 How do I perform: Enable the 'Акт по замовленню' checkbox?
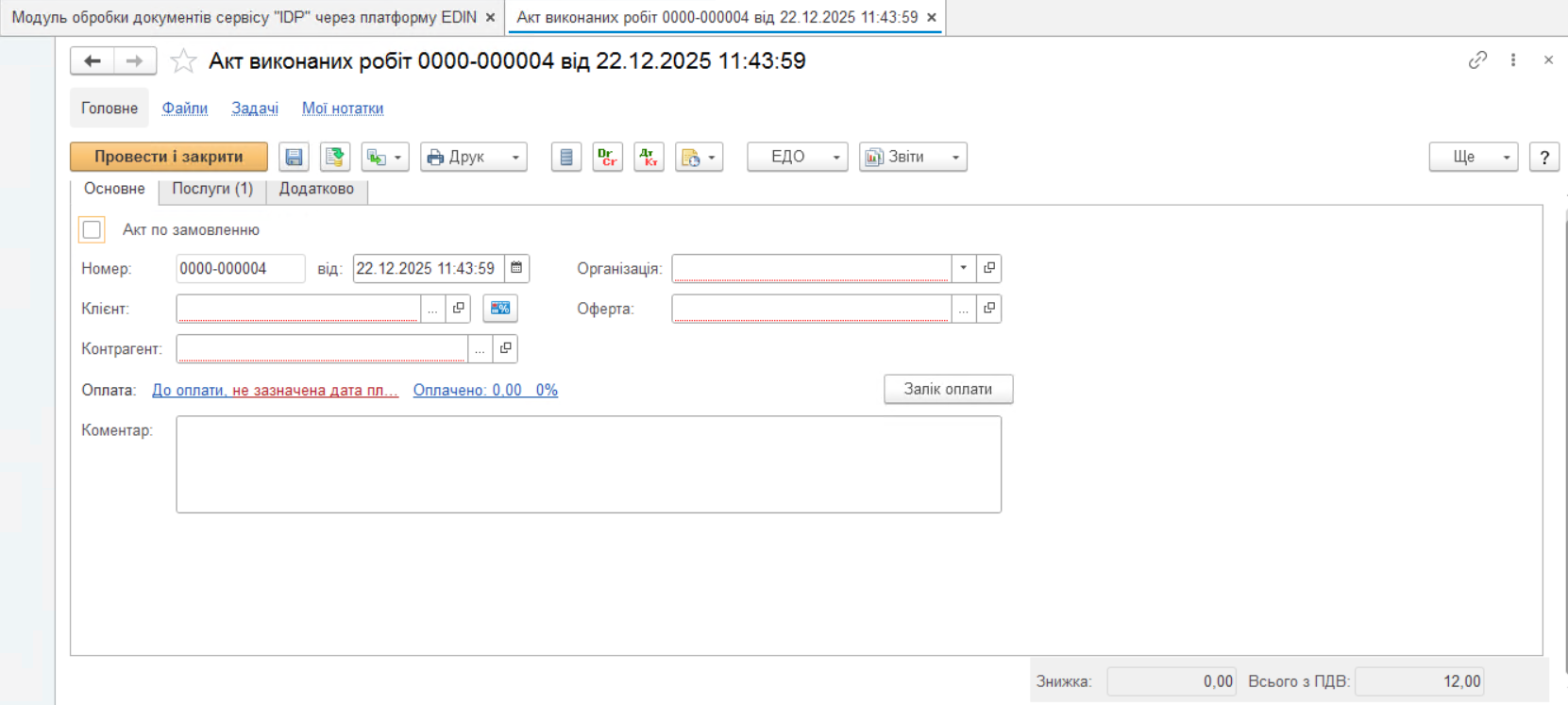point(92,230)
